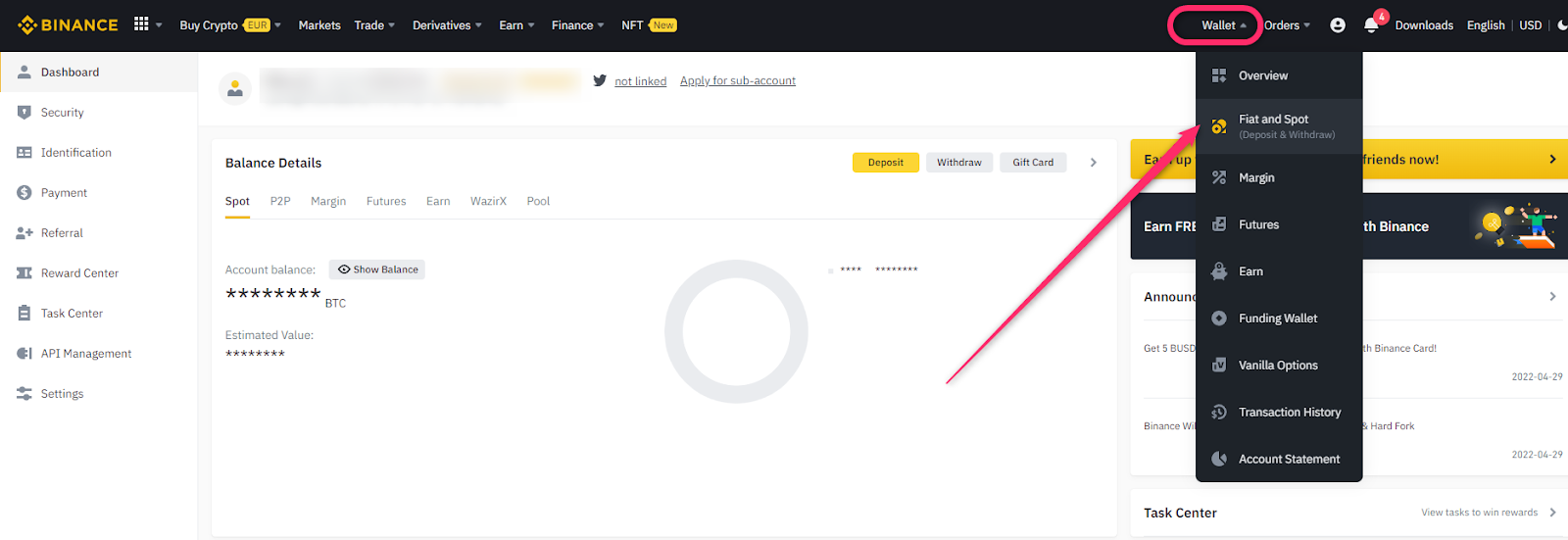Screen dimensions: 1568x540
Task: Click the API Management icon
Action: click(x=24, y=354)
